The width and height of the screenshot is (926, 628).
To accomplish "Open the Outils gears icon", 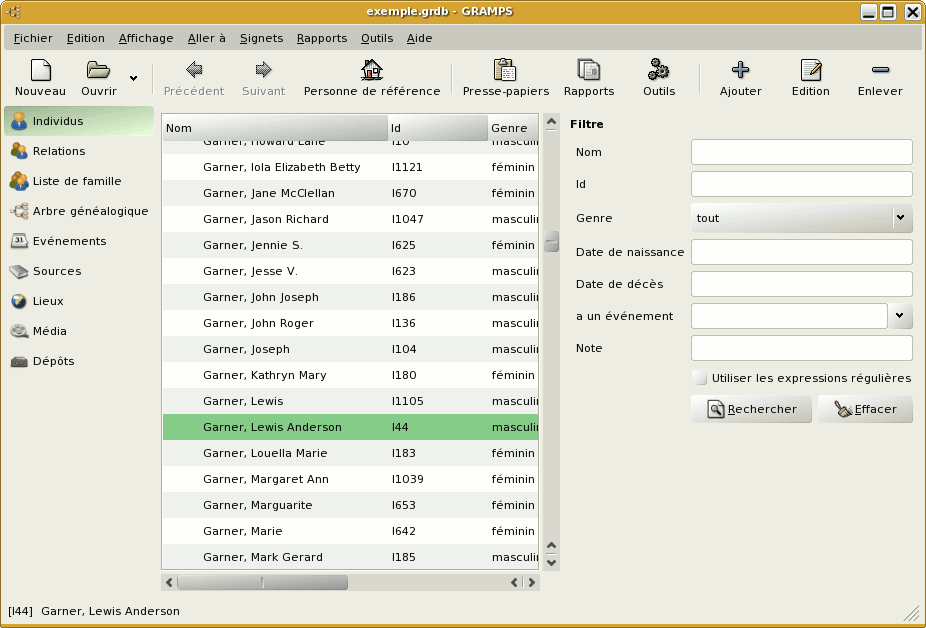I will (x=658, y=71).
